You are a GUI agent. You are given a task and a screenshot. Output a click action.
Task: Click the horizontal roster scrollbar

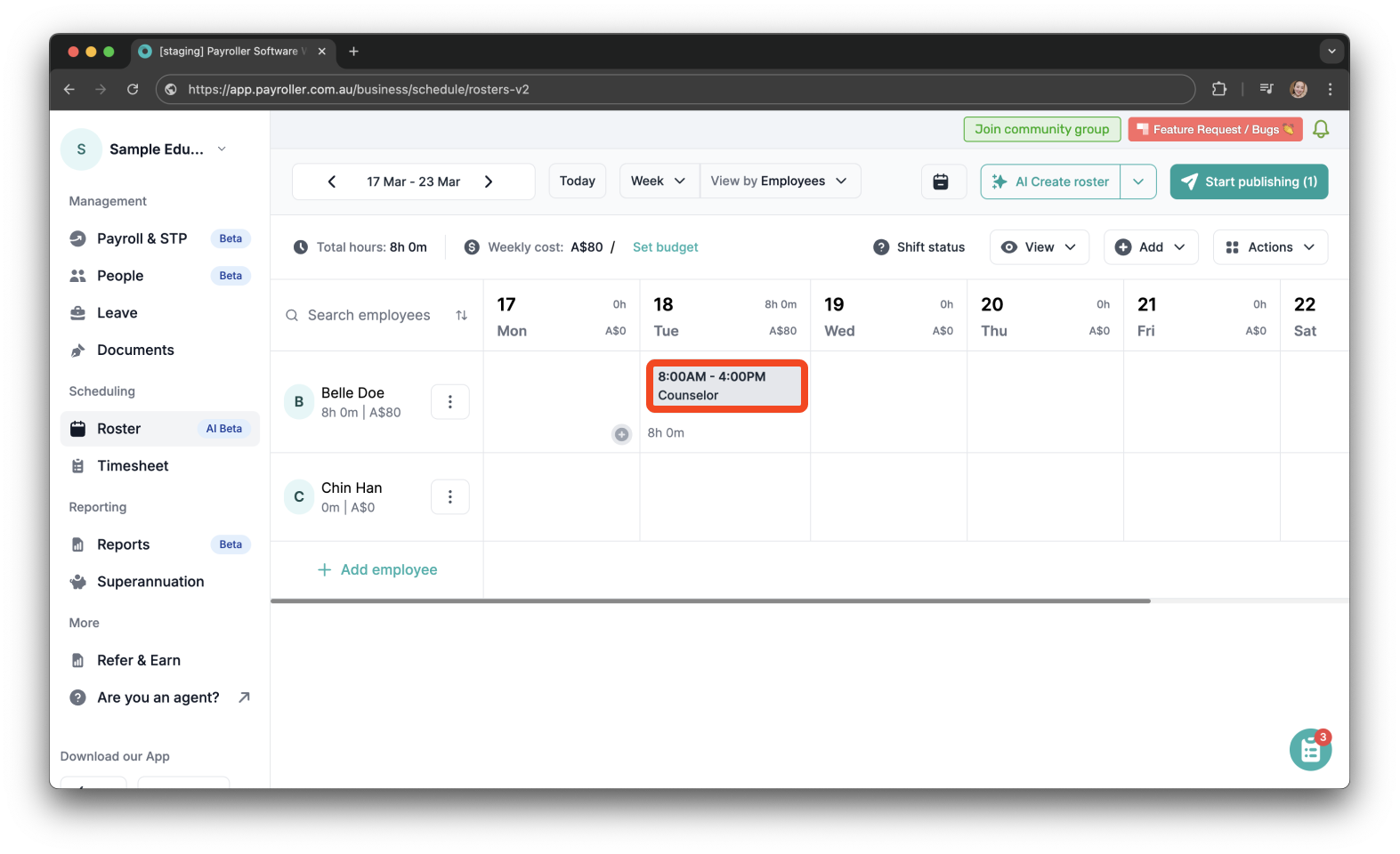[x=710, y=601]
